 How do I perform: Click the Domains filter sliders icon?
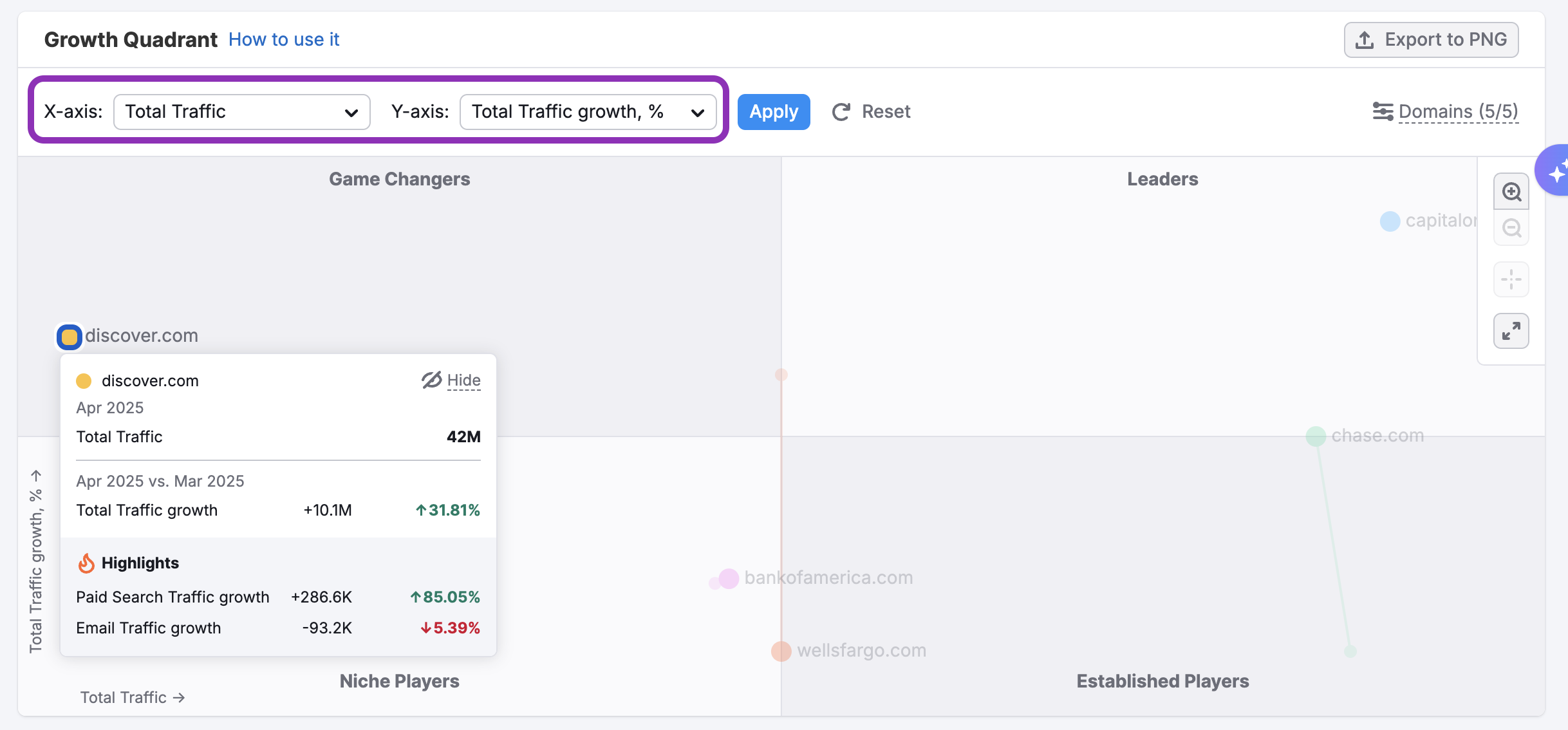coord(1382,111)
